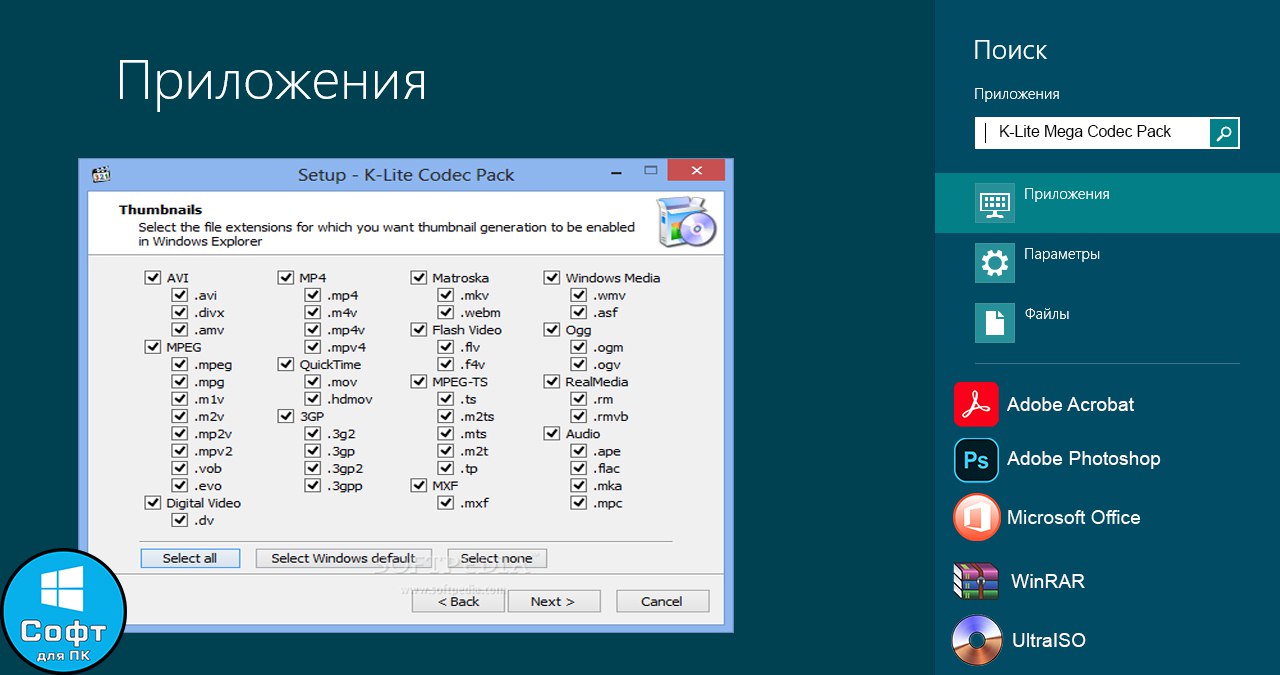Screen dimensions: 1280x675
Task: Click the Select none button
Action: (x=497, y=558)
